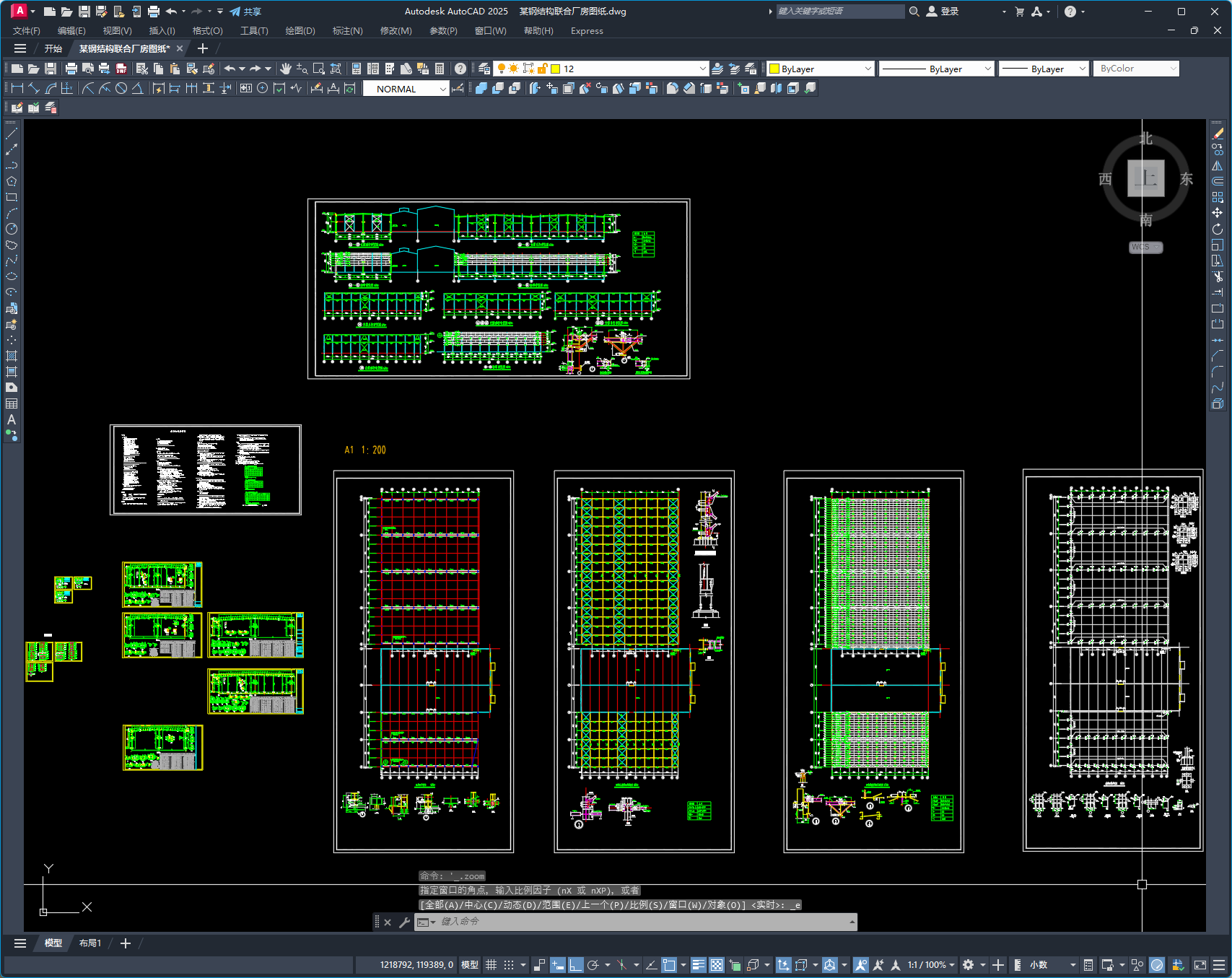Click the 登录 sign-in button

943,12
